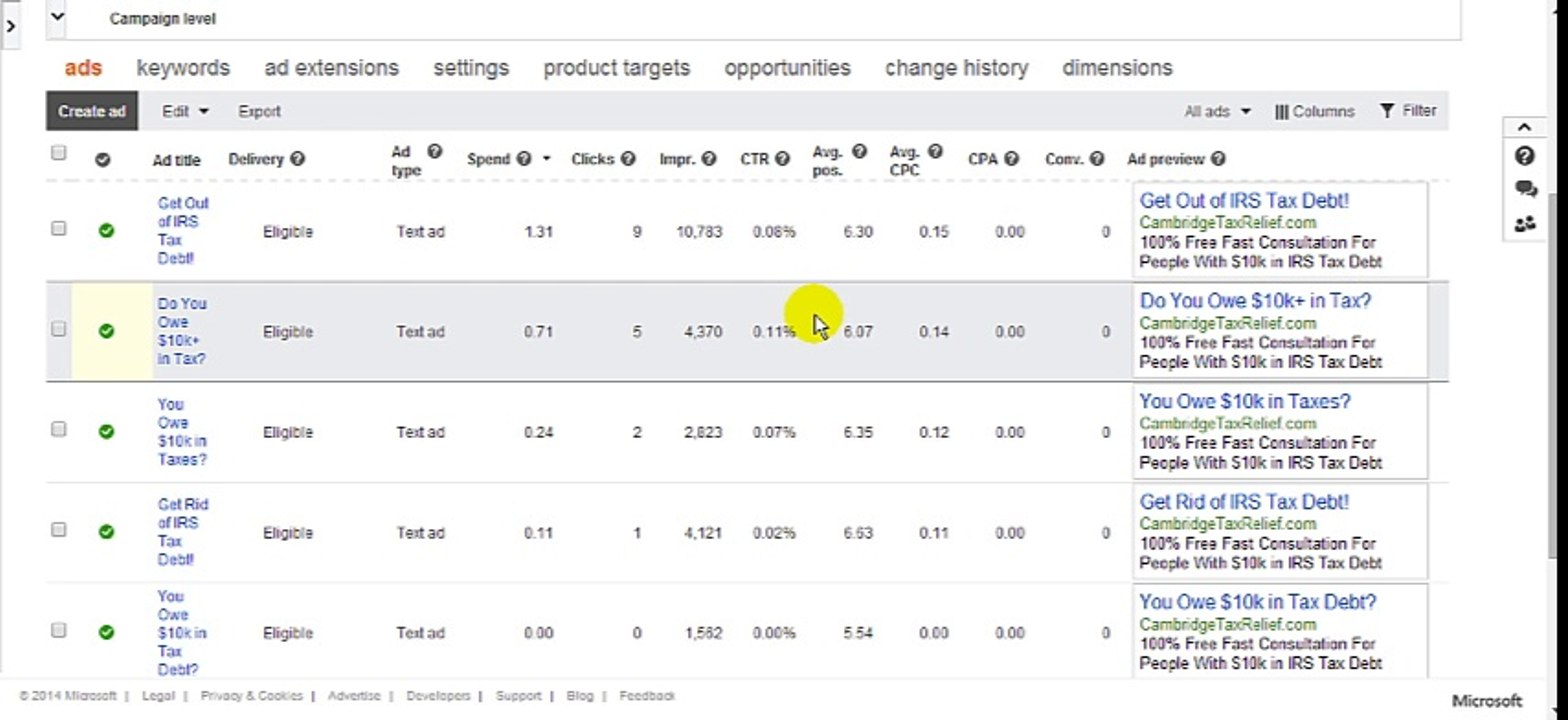Open the All ads filter dropdown

pos(1217,112)
